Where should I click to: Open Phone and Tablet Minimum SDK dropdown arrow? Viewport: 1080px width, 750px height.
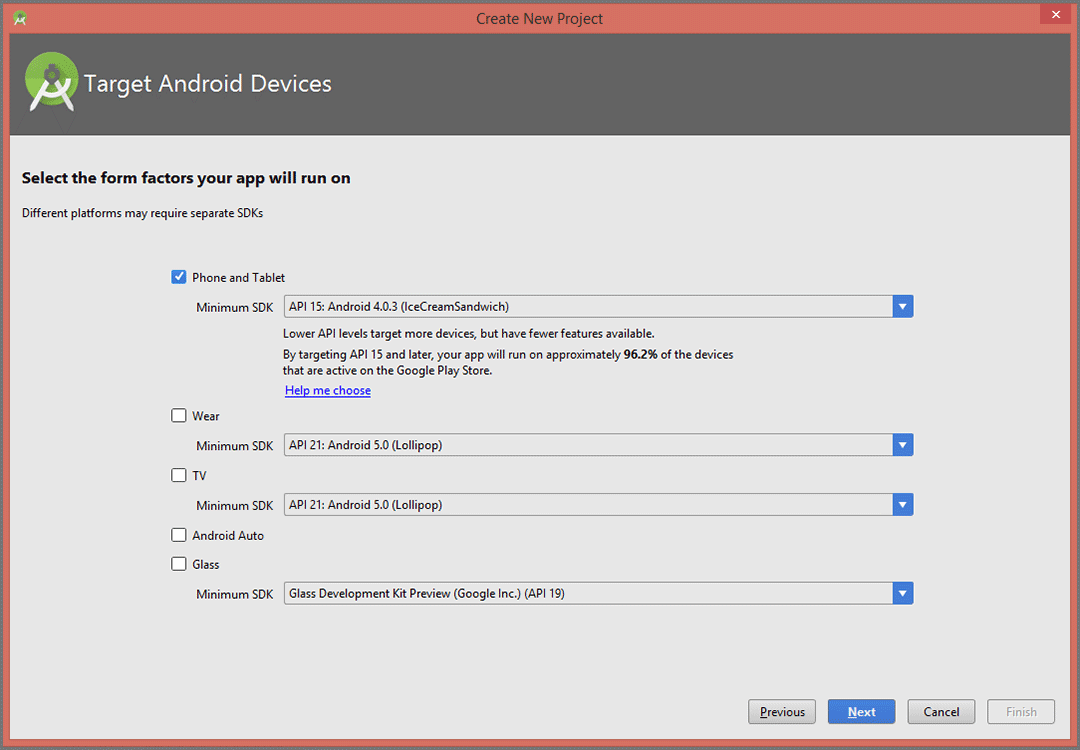coord(902,306)
